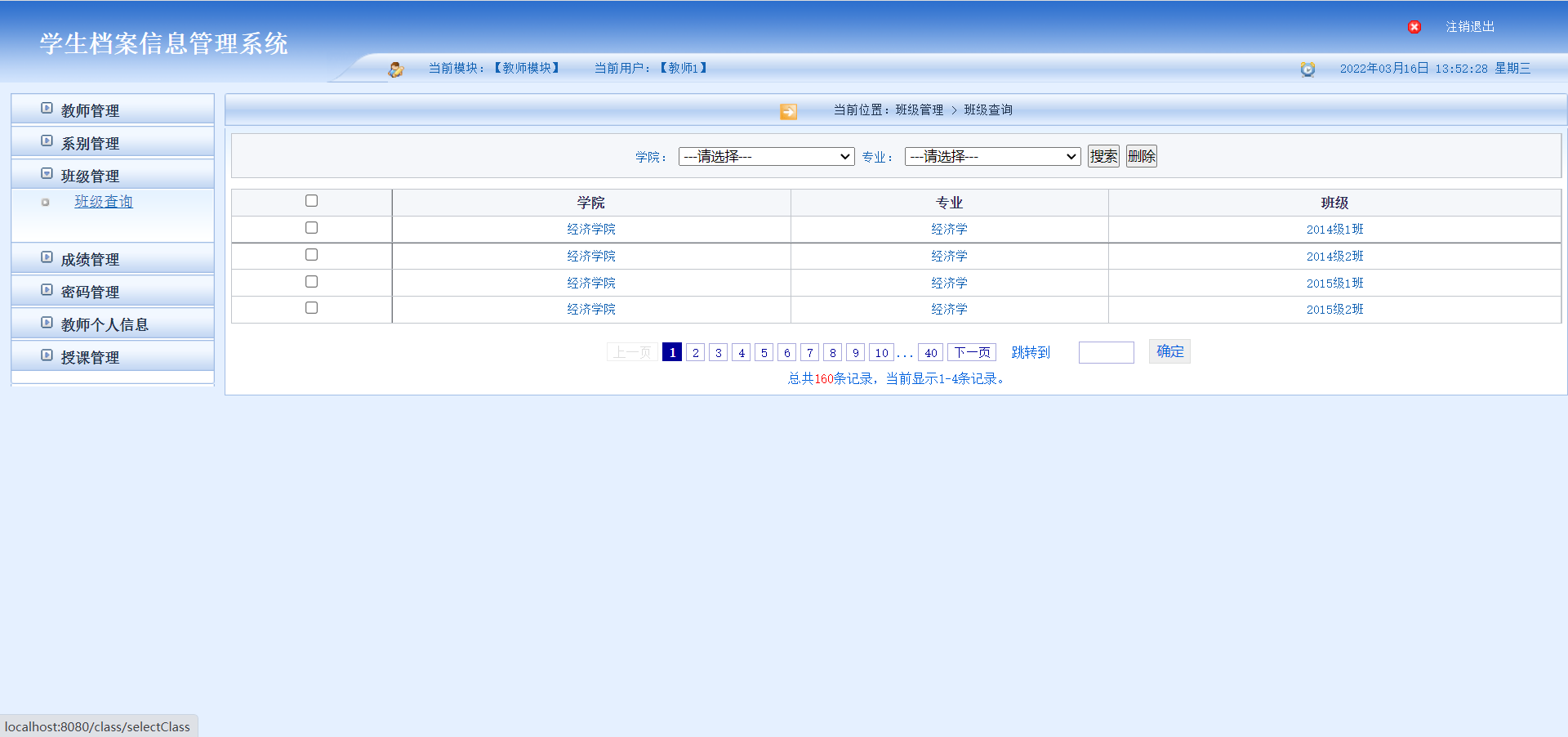Image resolution: width=1568 pixels, height=737 pixels.
Task: Click the 跳转到 page number input field
Action: [x=1106, y=352]
